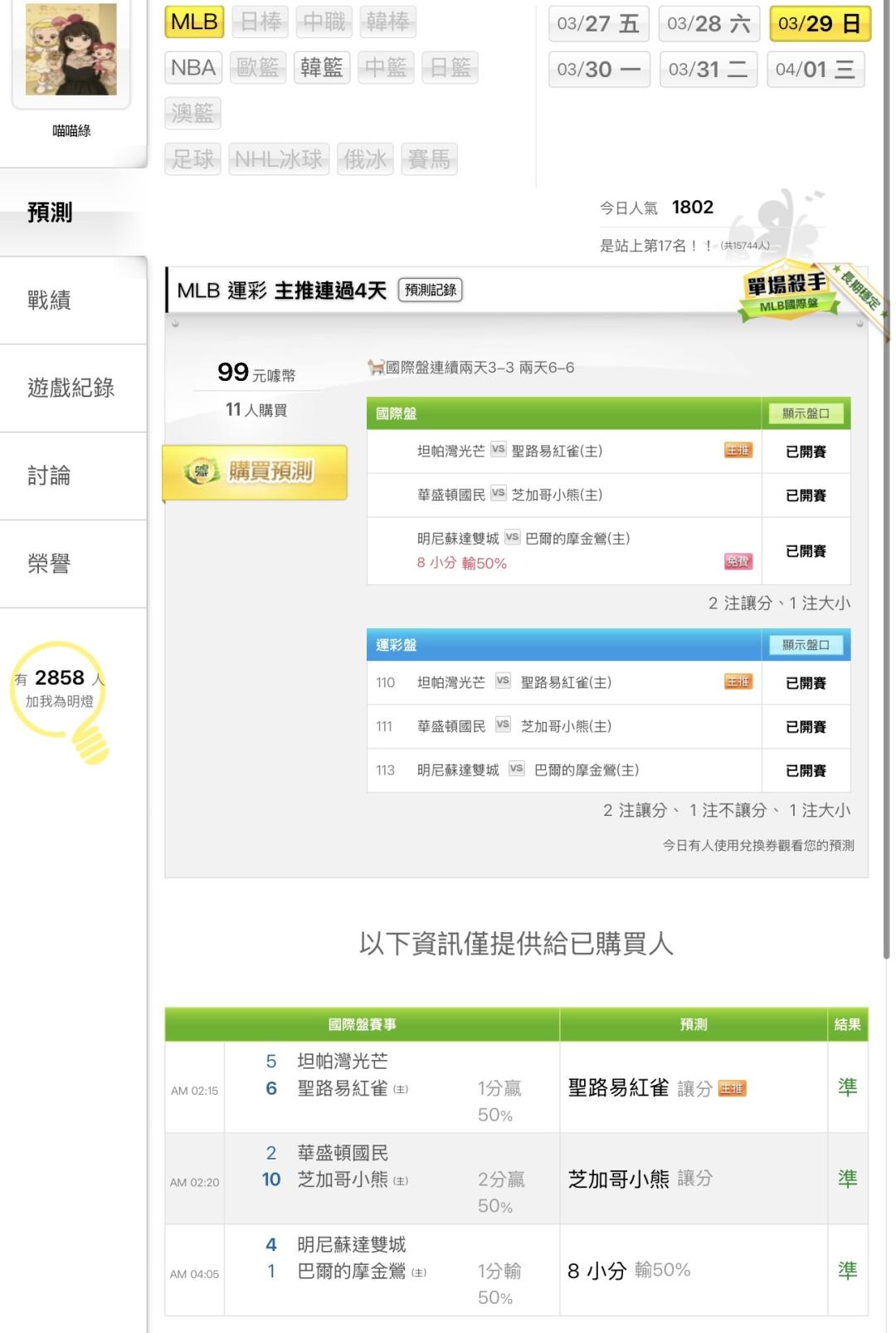Open the 足球 category tab
This screenshot has width=896, height=1333.
192,159
